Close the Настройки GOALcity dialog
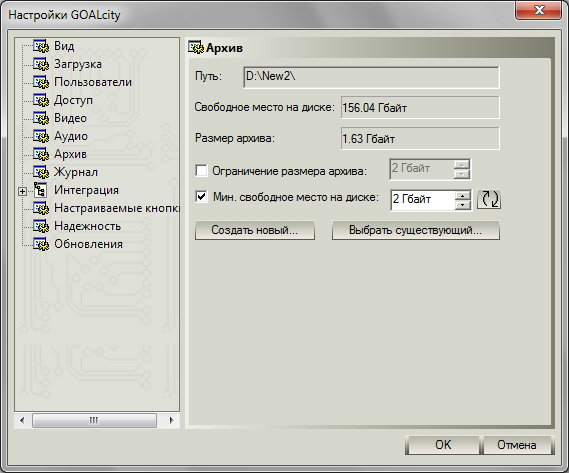This screenshot has height=473, width=569. [539, 10]
